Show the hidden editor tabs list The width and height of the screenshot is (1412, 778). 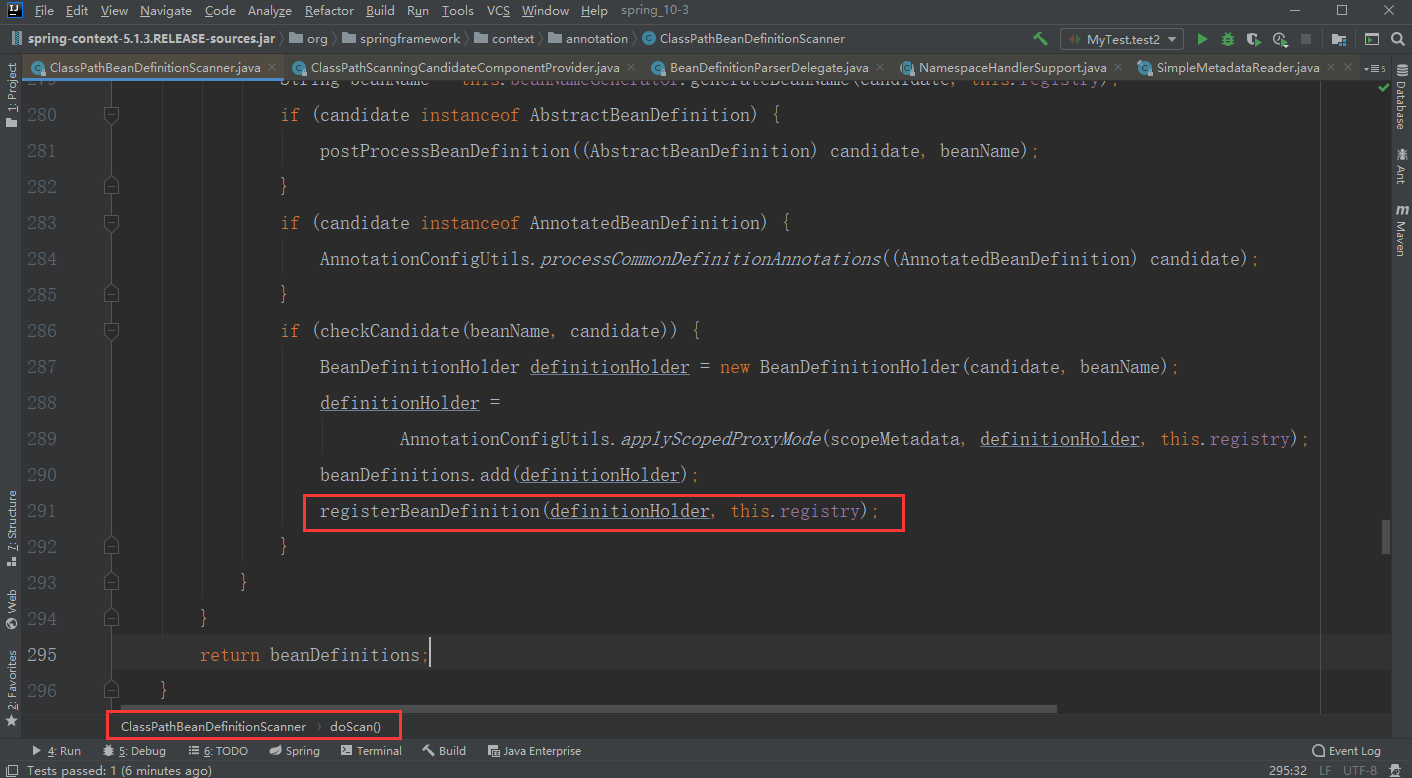(x=1377, y=68)
